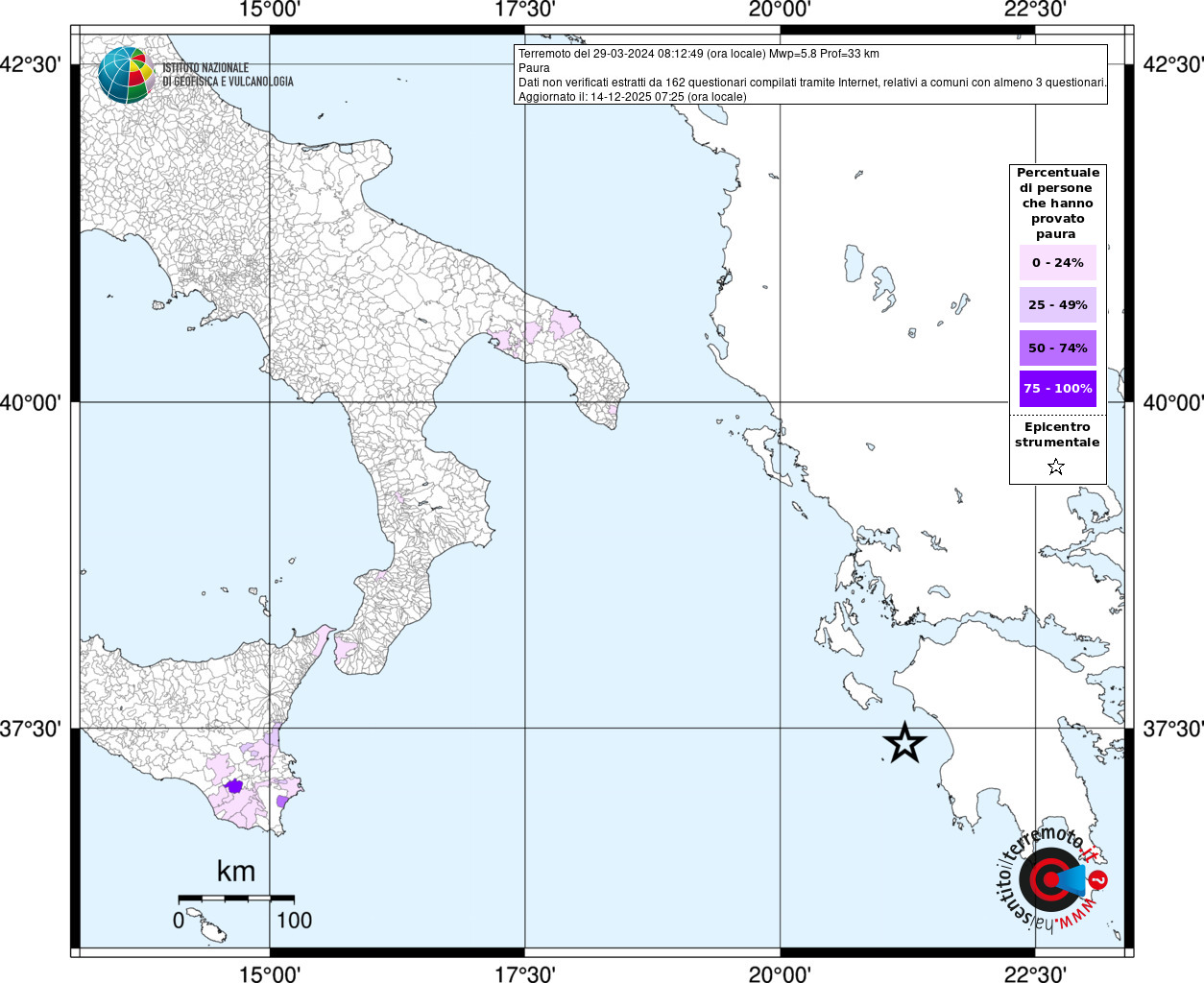Click the bottom '20°00'' longitude label
Screen dimensions: 1204x983
780,973
